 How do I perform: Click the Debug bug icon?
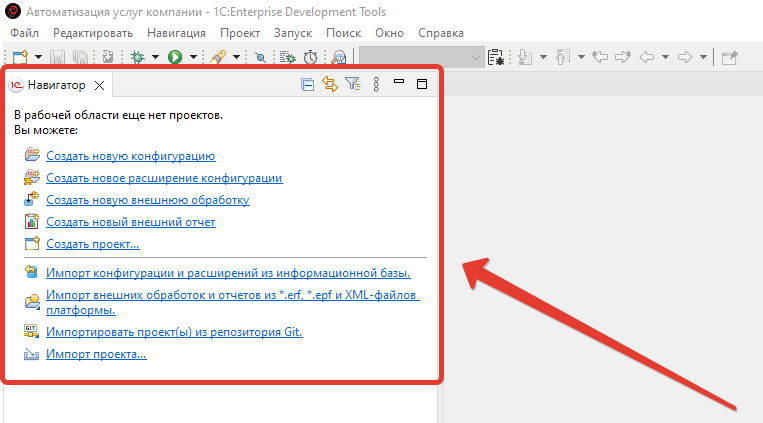tap(138, 57)
